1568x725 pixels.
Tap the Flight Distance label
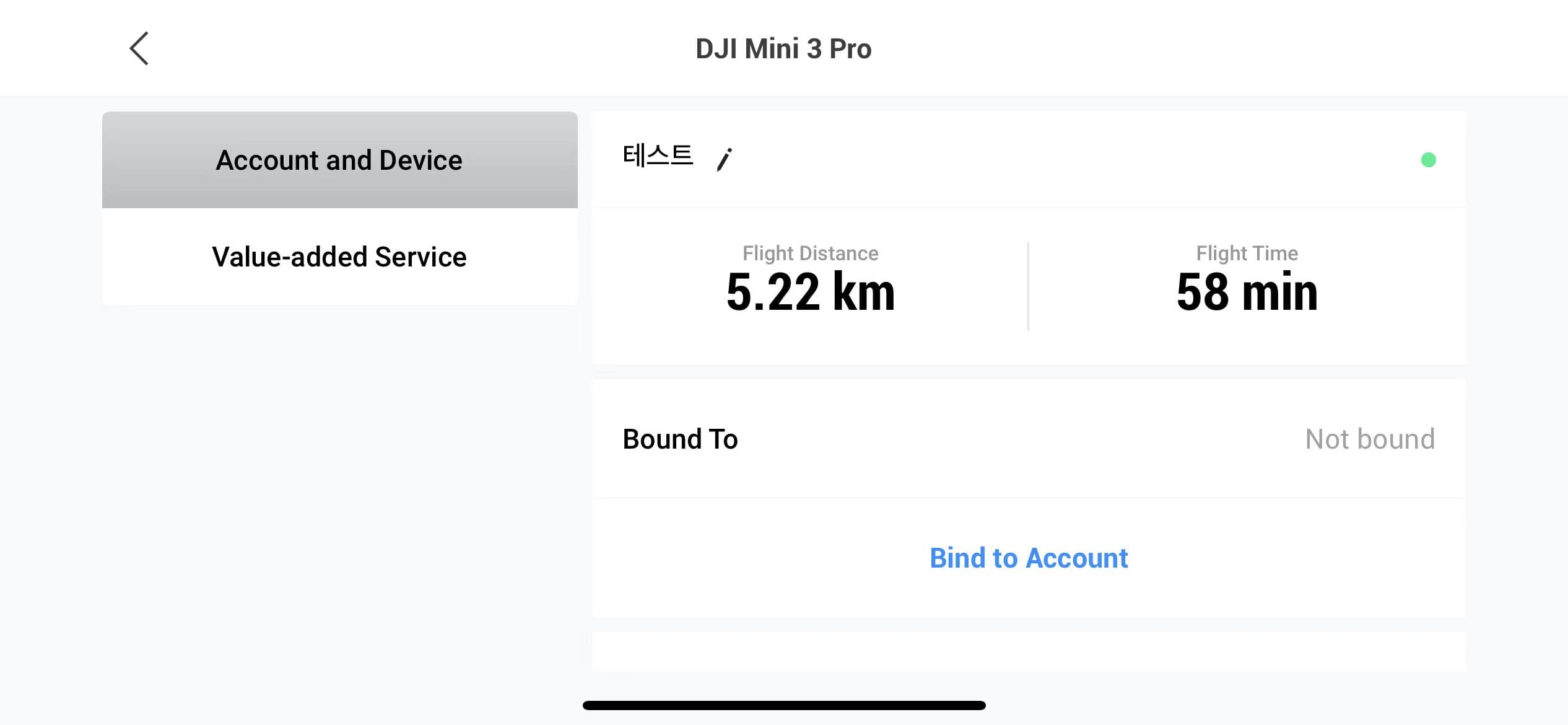point(810,253)
